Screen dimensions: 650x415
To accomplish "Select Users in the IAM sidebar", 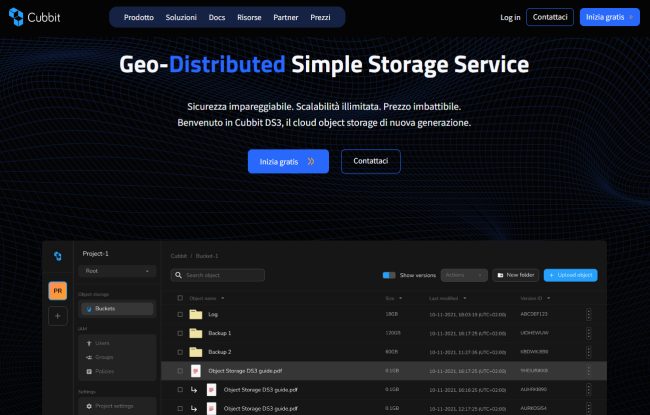I will coord(102,343).
